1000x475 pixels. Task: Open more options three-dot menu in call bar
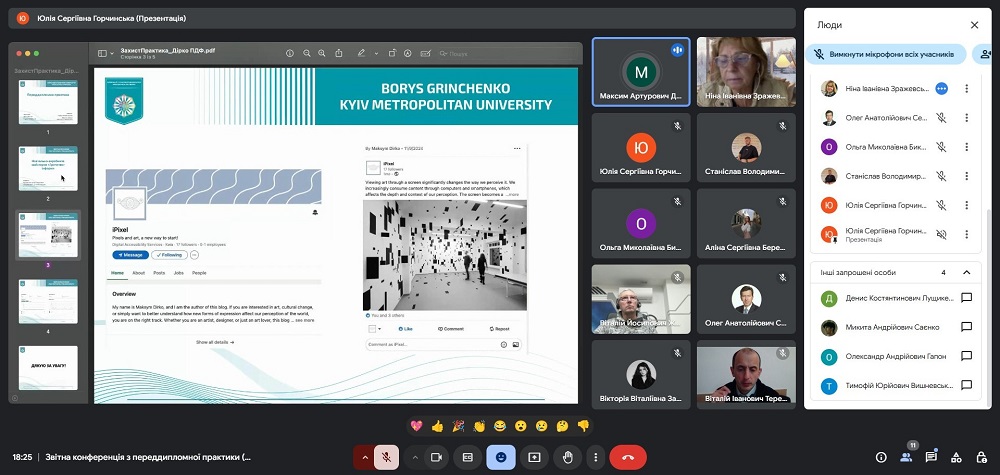pos(595,457)
